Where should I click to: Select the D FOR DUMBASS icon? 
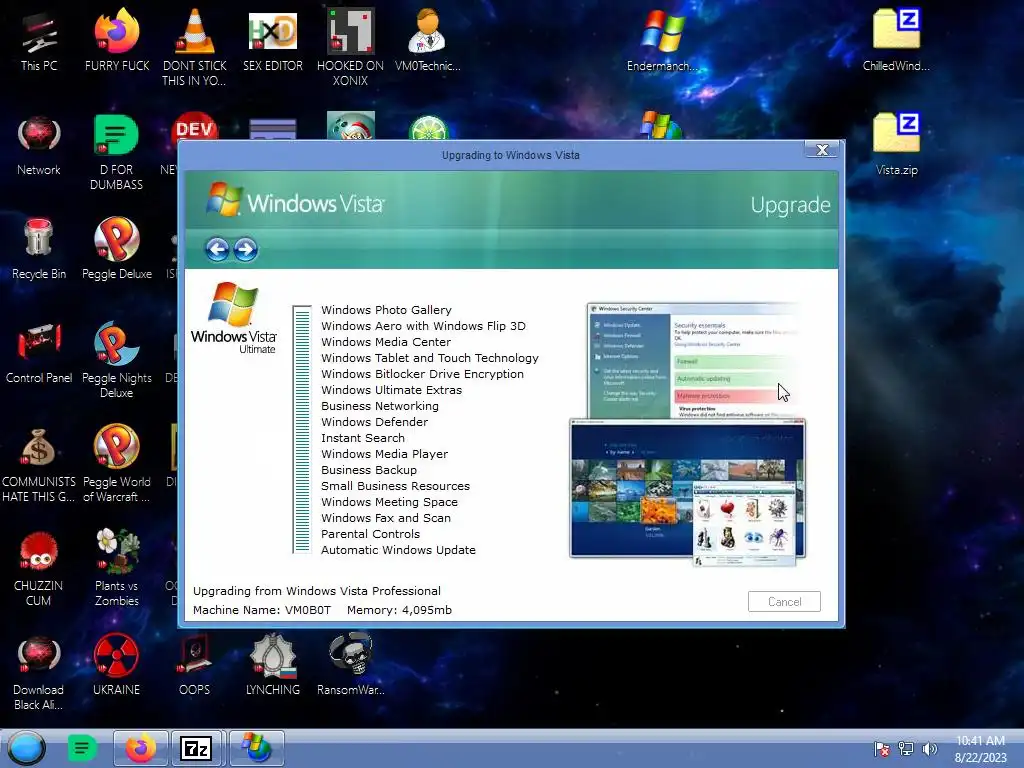(x=116, y=153)
